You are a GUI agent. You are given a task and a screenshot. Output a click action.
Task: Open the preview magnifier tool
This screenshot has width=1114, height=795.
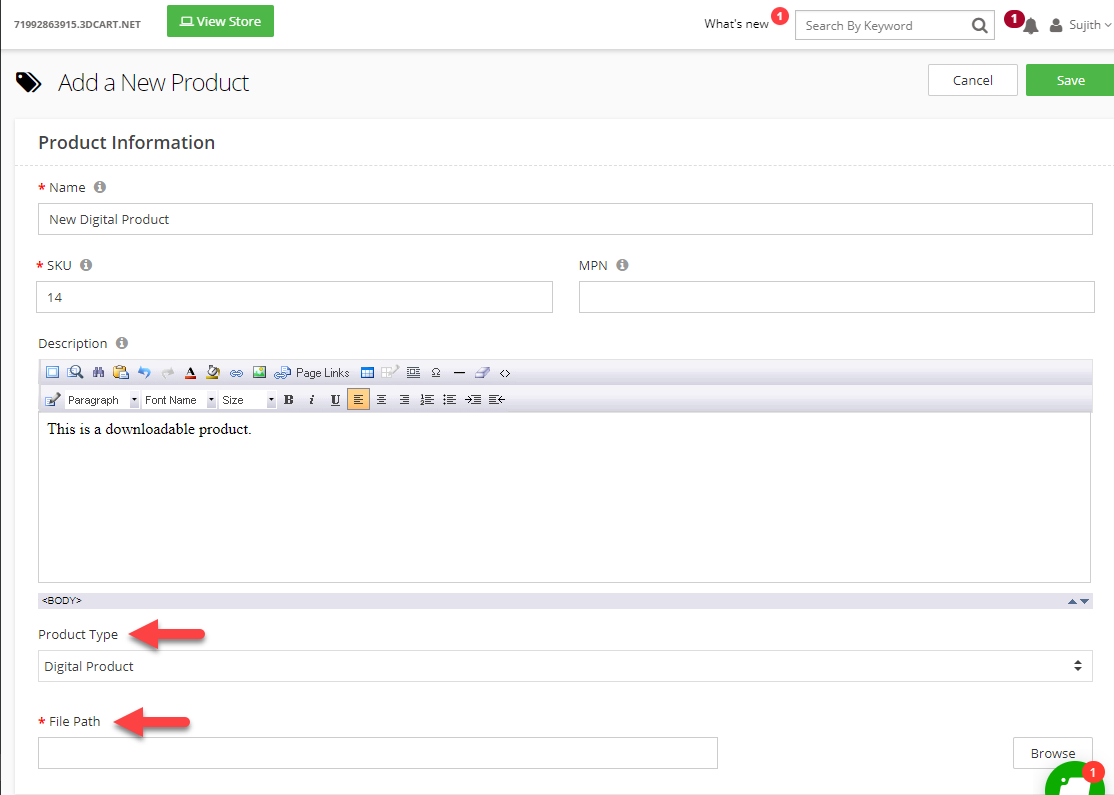(75, 372)
